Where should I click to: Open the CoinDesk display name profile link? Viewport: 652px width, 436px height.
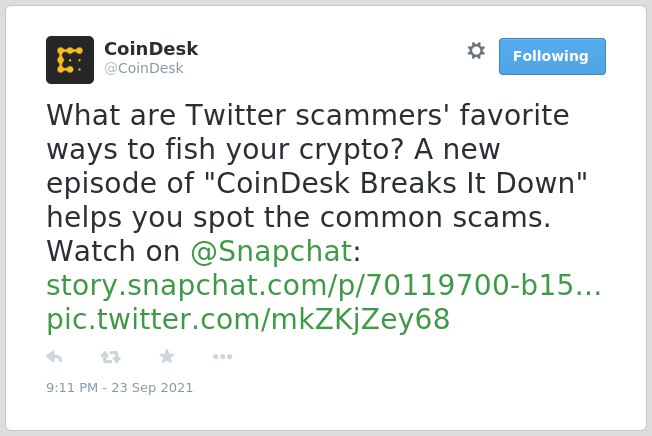[x=151, y=49]
